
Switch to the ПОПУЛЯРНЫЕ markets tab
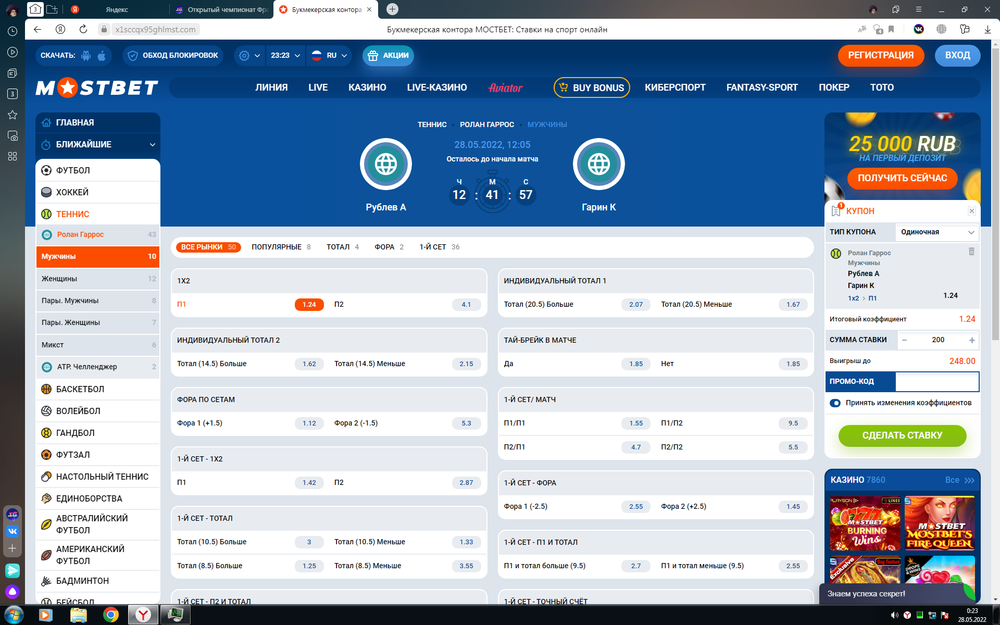pyautogui.click(x=281, y=247)
